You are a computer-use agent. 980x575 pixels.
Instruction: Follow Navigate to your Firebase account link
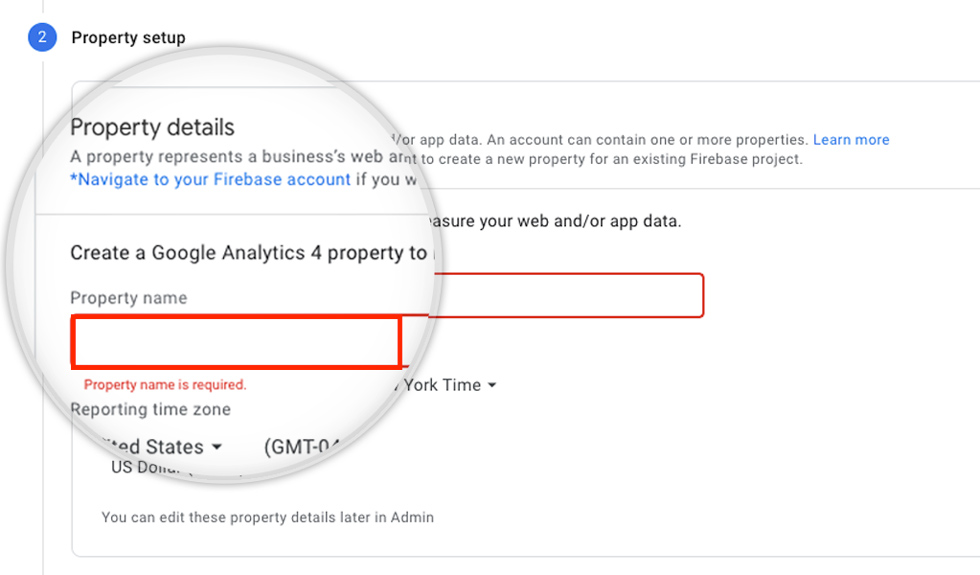pyautogui.click(x=210, y=180)
